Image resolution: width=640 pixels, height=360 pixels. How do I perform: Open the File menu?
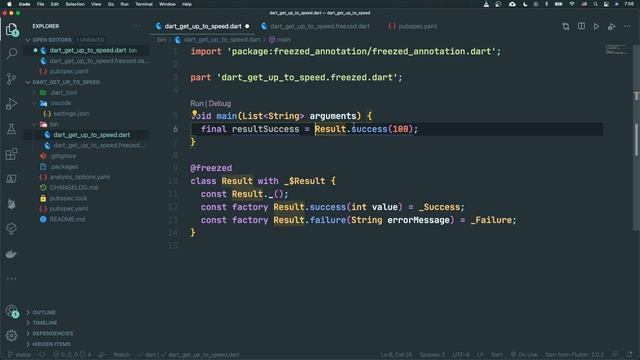pos(40,4)
